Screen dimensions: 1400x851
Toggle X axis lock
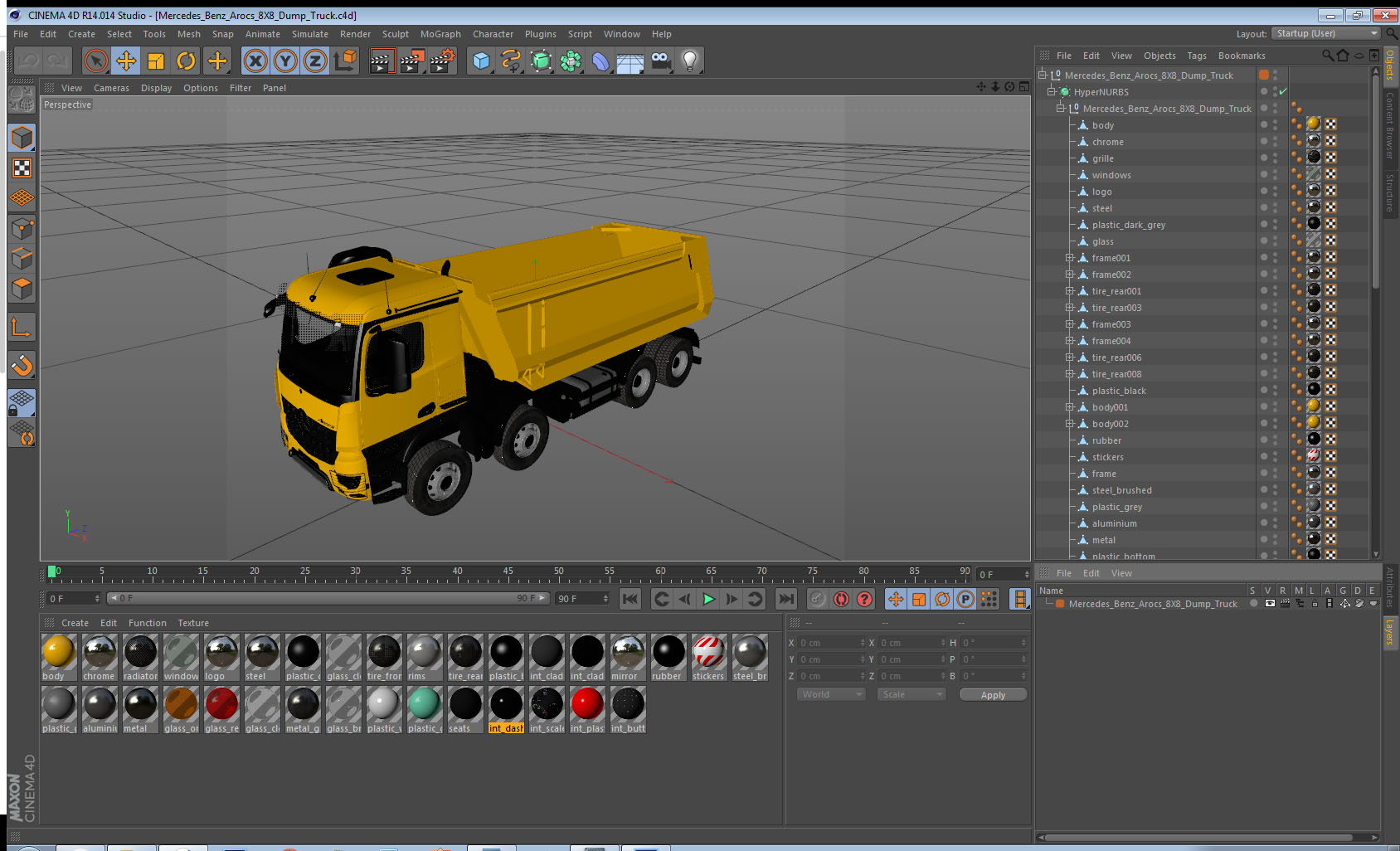click(255, 61)
